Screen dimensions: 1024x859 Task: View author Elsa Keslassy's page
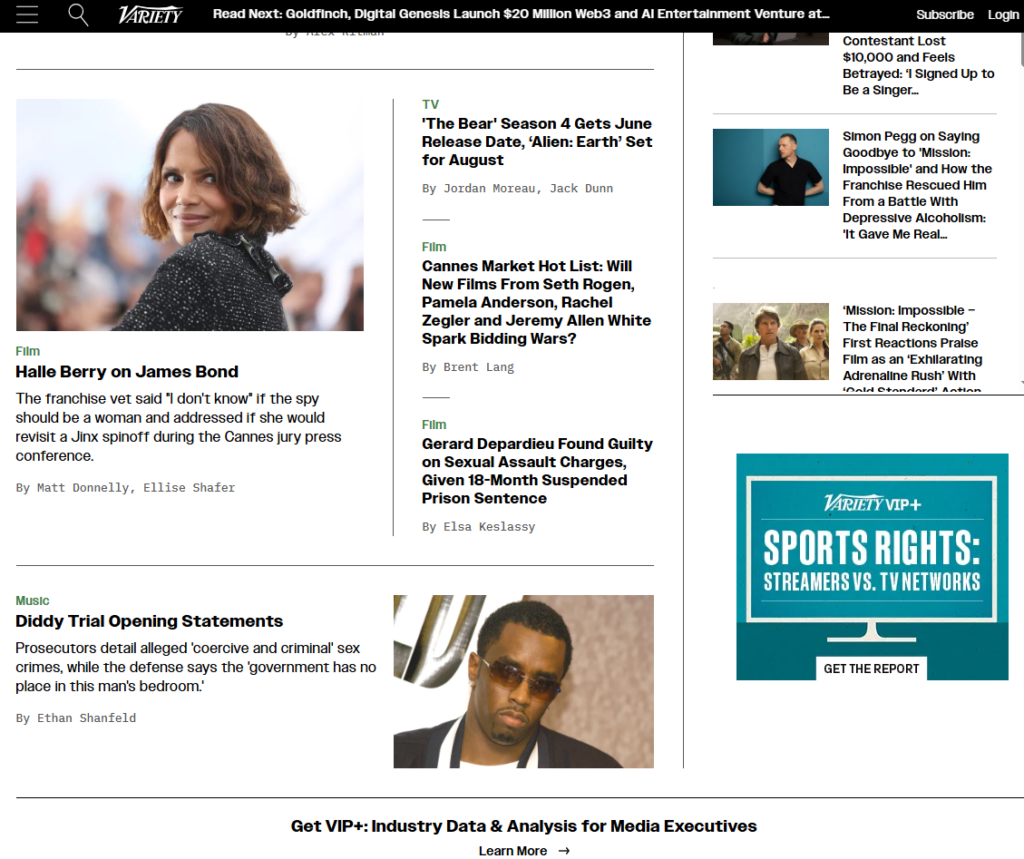point(489,527)
